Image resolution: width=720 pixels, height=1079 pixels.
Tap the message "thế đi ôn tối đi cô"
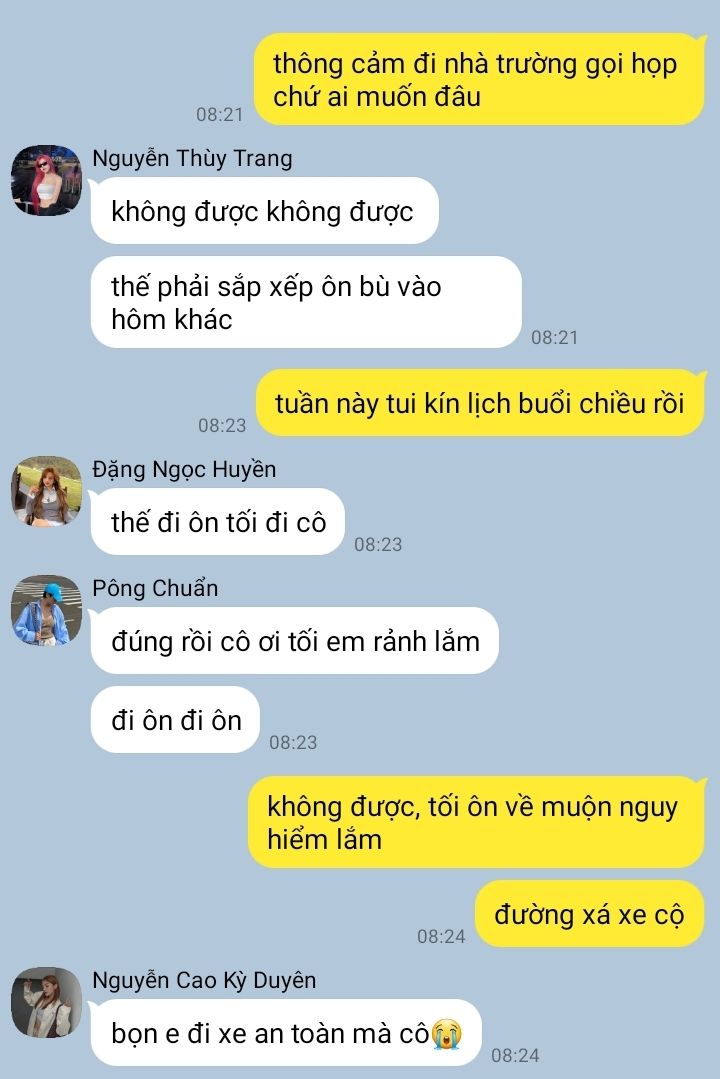click(218, 522)
